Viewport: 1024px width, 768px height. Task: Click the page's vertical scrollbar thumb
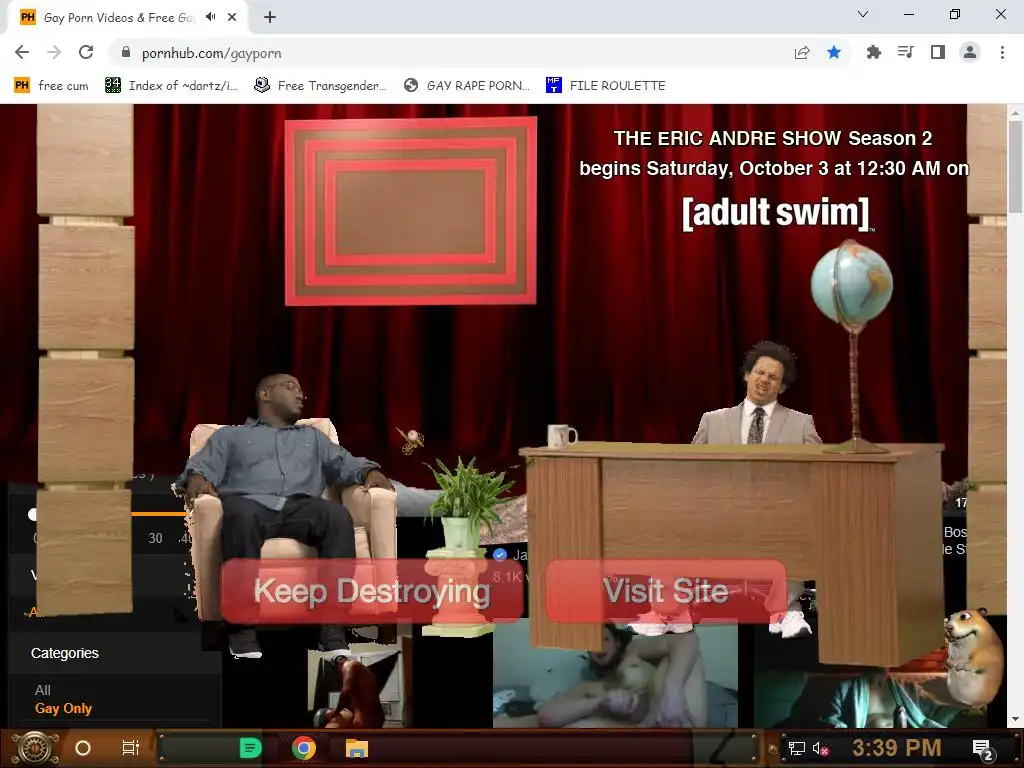pos(1015,167)
